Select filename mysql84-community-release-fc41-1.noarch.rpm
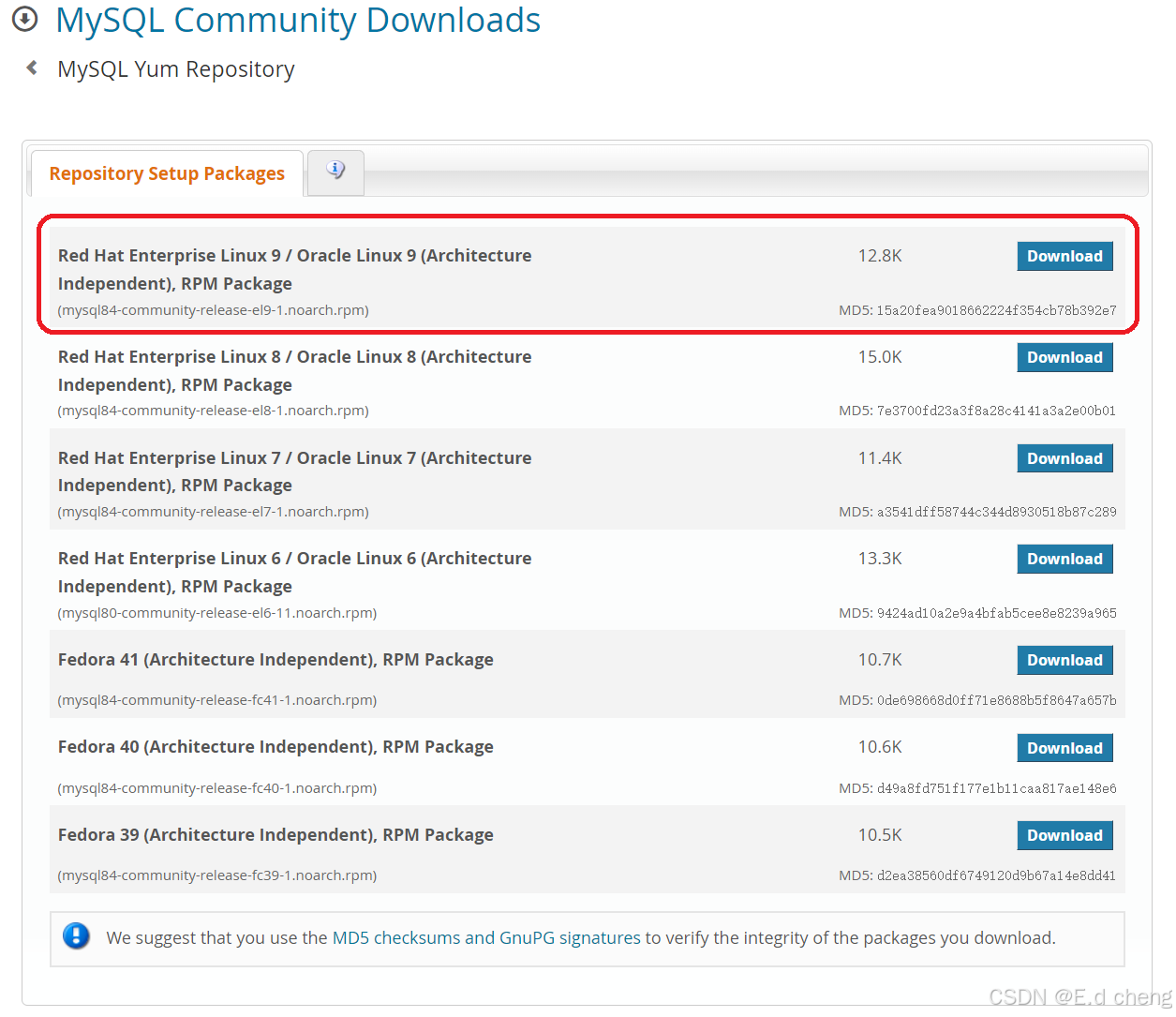The width and height of the screenshot is (1176, 1017). point(216,700)
